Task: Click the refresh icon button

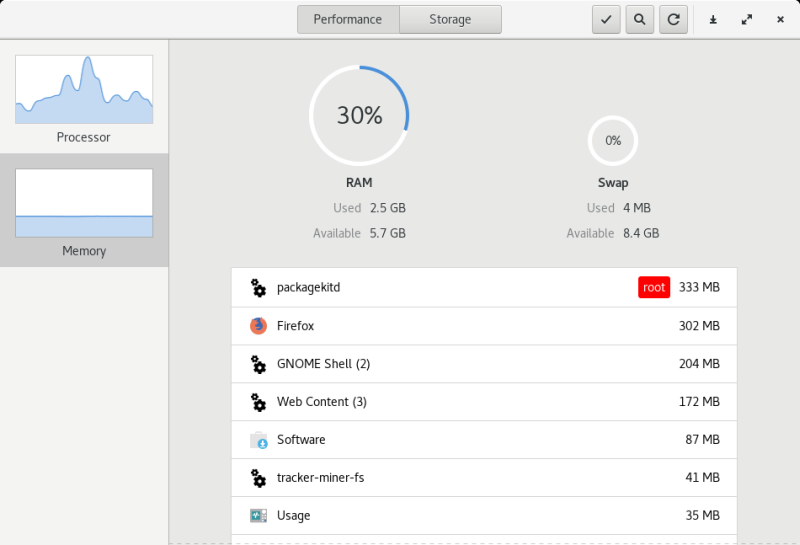Action: pyautogui.click(x=673, y=19)
